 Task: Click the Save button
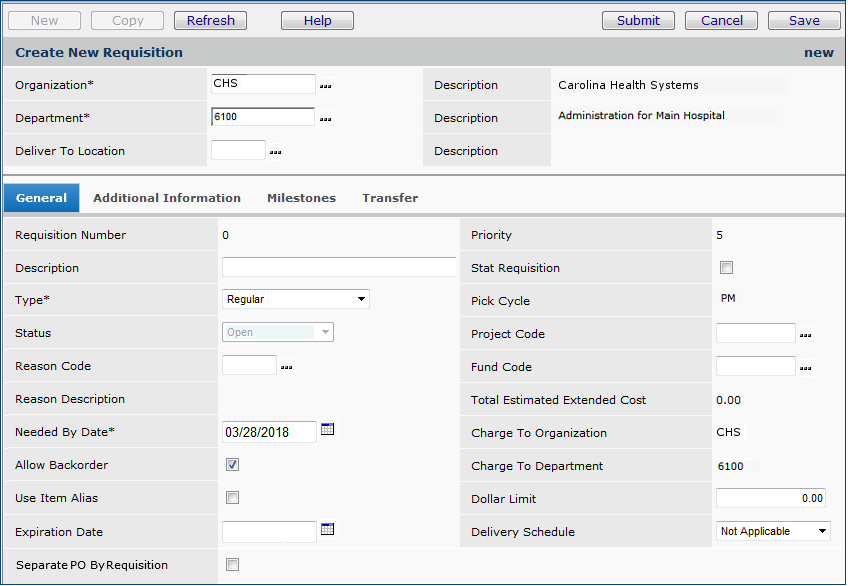(804, 20)
